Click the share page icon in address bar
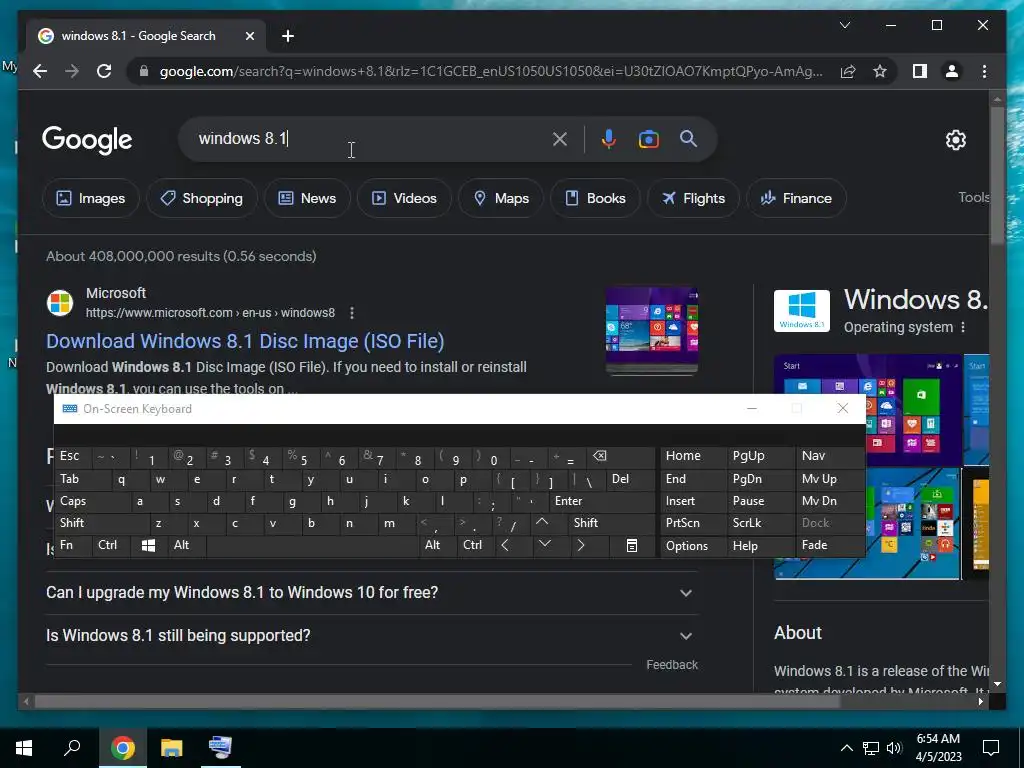1024x768 pixels. coord(848,71)
